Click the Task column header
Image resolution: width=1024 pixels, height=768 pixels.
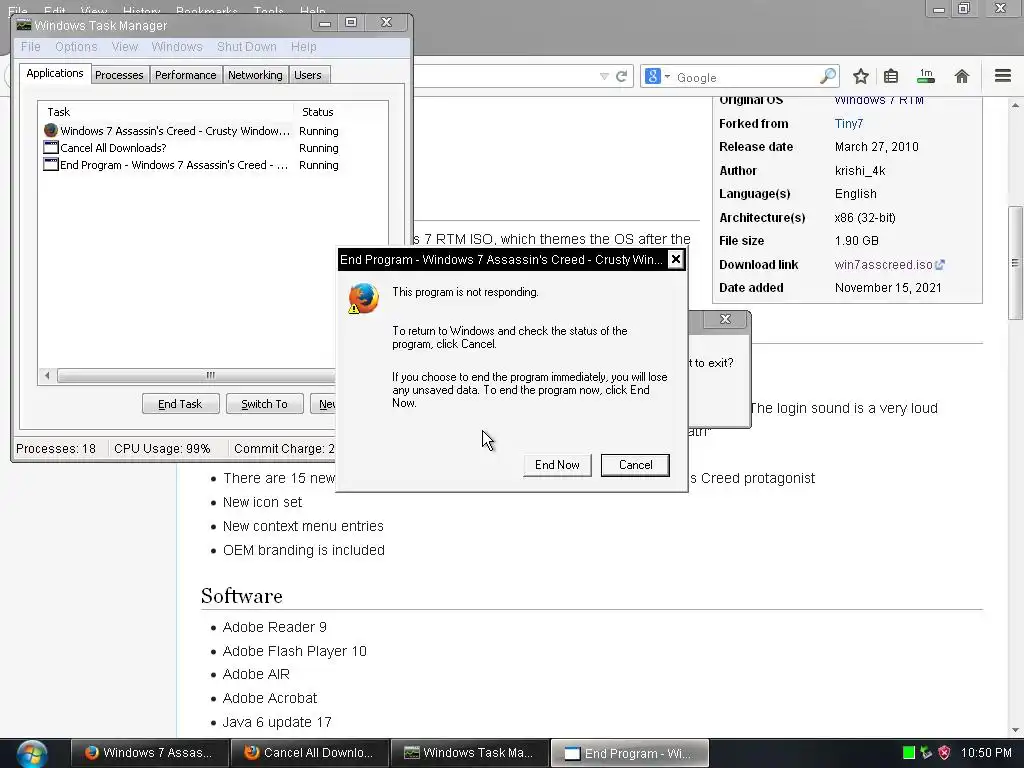coord(166,112)
